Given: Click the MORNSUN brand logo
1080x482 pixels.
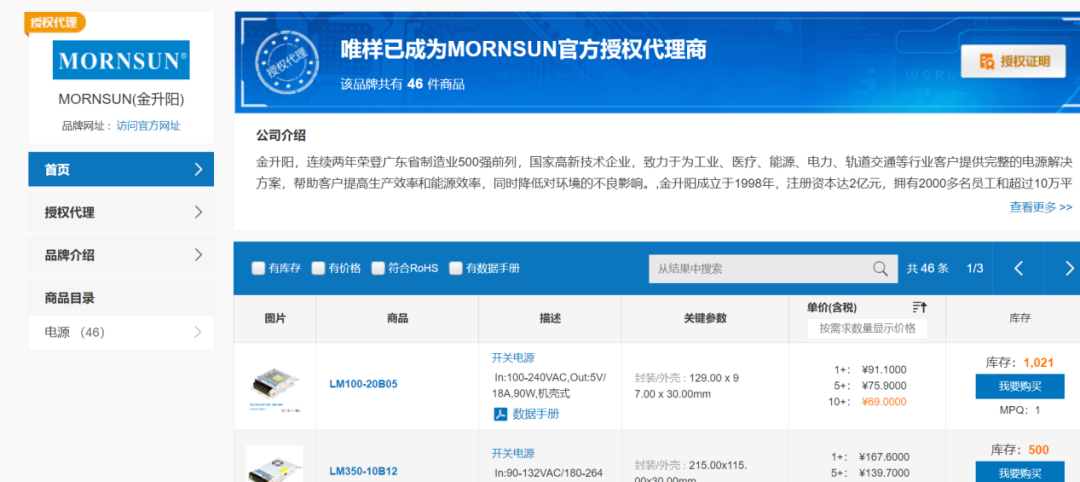Looking at the screenshot, I should [x=121, y=60].
